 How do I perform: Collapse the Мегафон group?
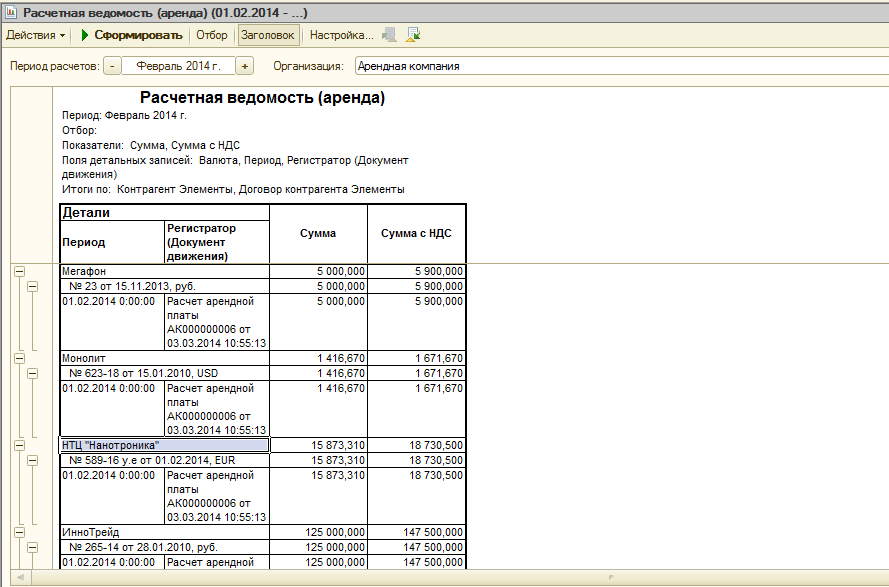pos(19,271)
